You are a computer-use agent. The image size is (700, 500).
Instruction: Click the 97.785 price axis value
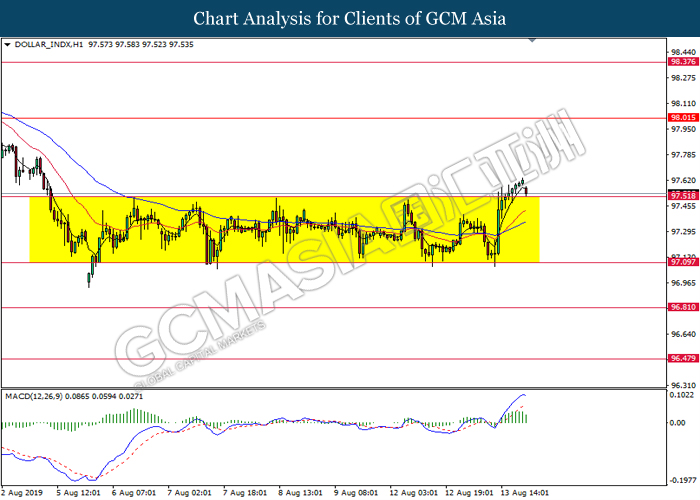683,155
